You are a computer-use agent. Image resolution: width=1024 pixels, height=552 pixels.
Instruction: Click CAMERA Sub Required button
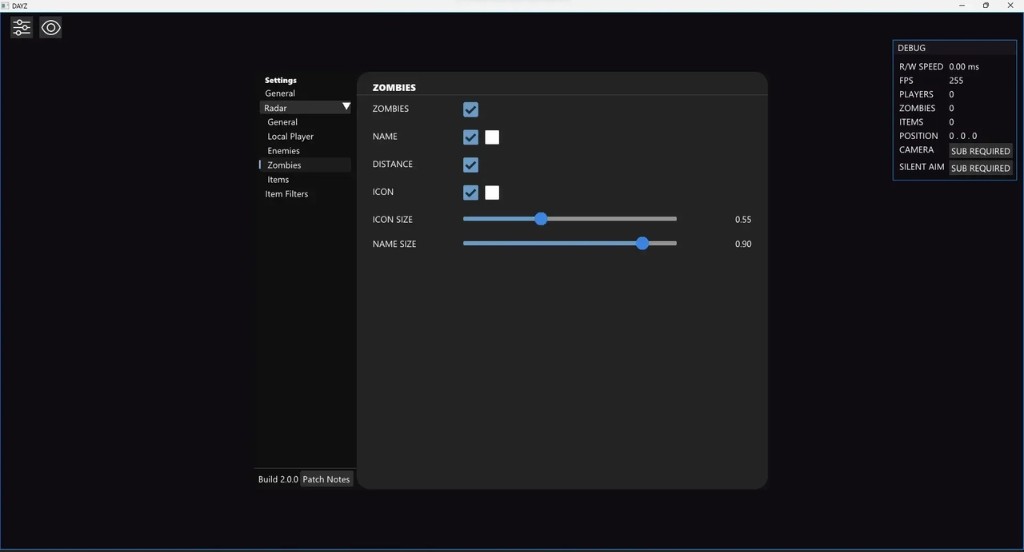980,151
